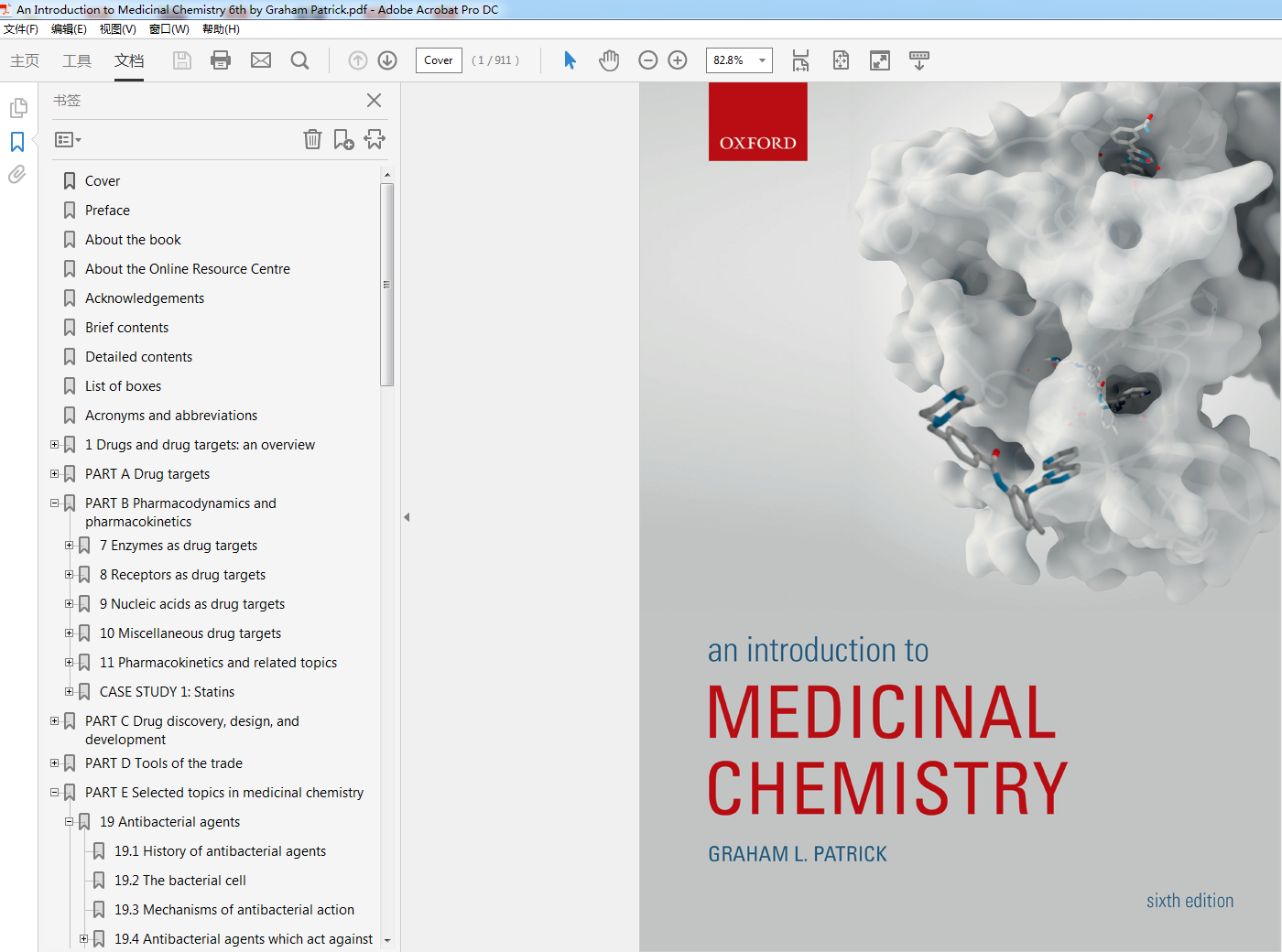
Task: Expand 9 Nucleic acids bookmark
Action: tap(69, 604)
